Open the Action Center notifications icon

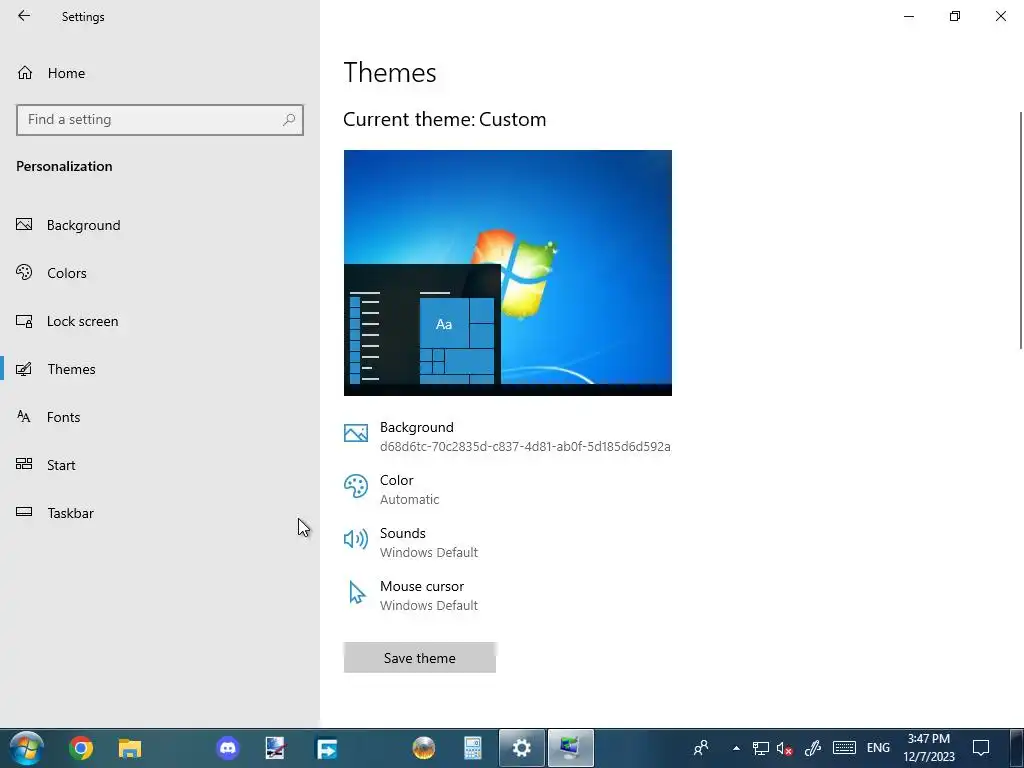click(x=981, y=748)
